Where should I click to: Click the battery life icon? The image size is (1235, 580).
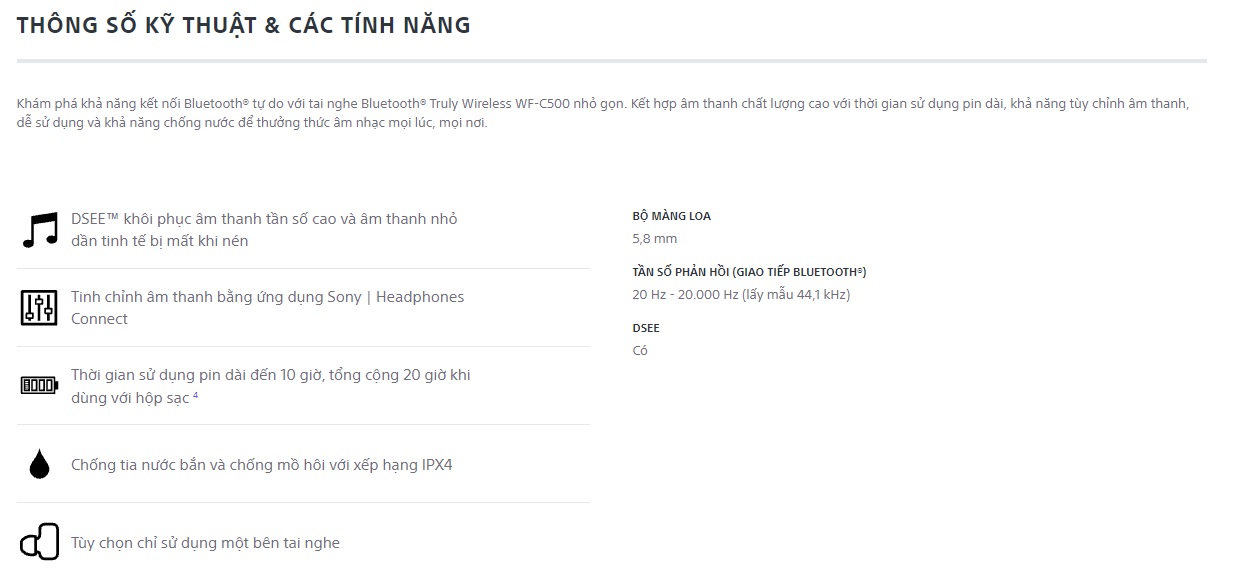click(x=40, y=385)
